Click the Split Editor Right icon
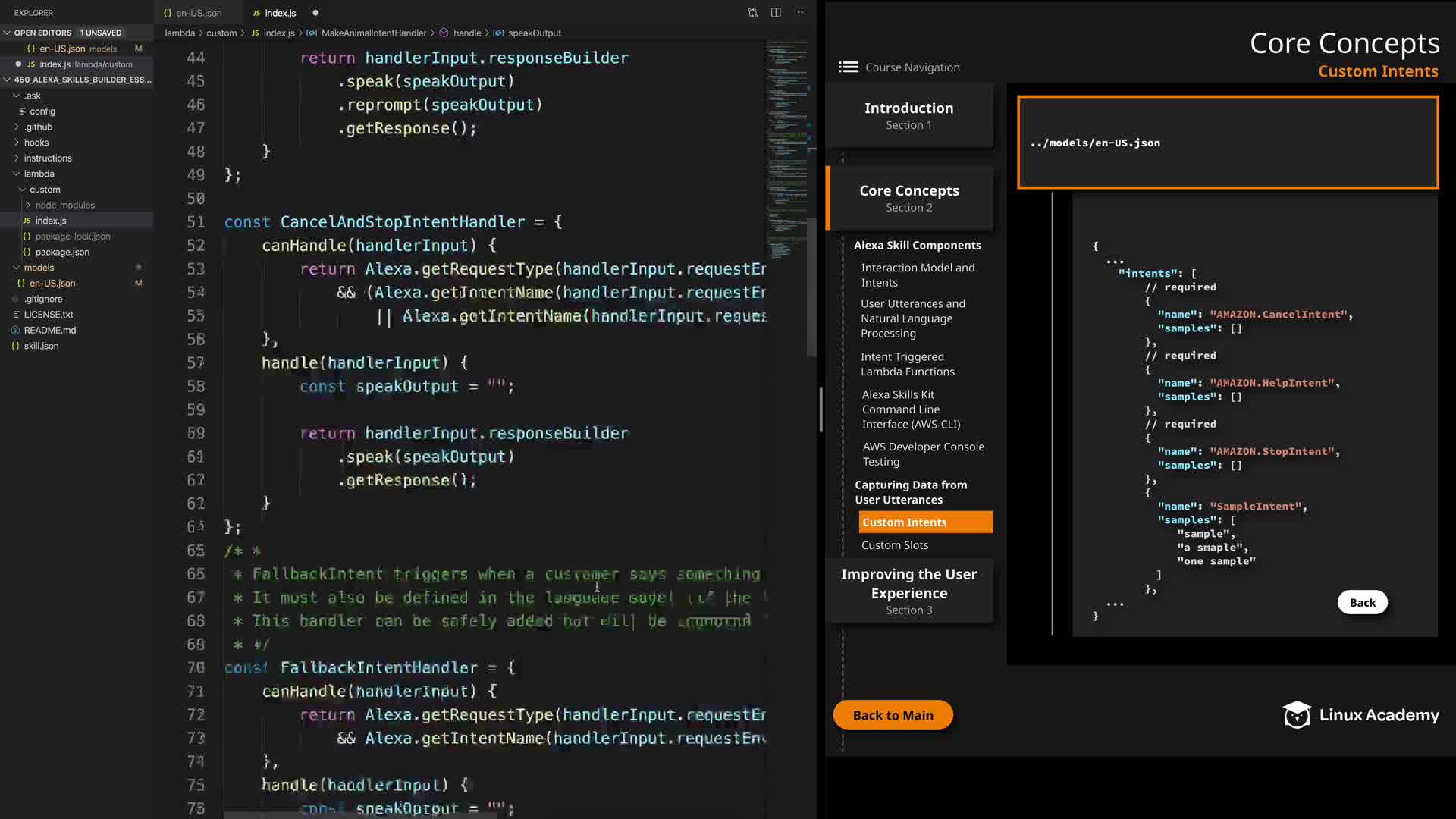1456x819 pixels. pos(776,13)
